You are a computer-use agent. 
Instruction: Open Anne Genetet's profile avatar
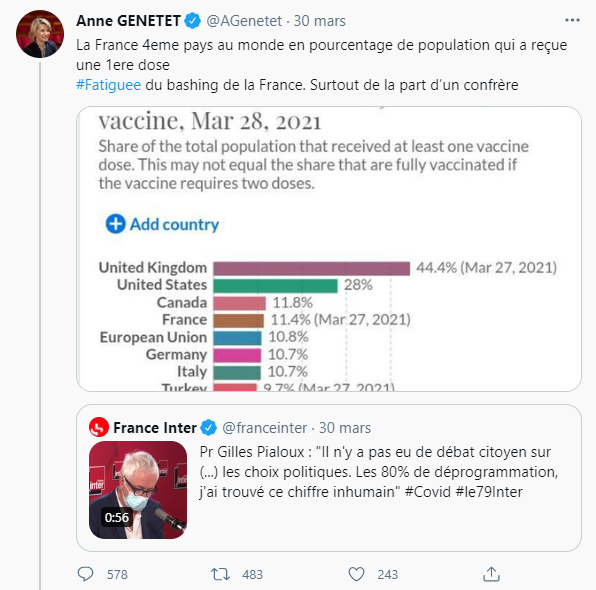point(40,34)
